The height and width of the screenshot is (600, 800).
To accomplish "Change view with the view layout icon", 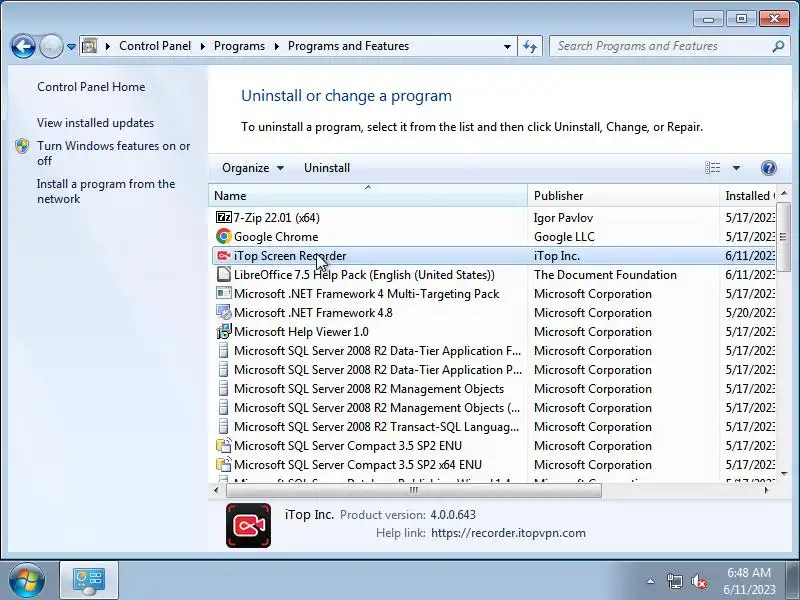I will pos(713,167).
